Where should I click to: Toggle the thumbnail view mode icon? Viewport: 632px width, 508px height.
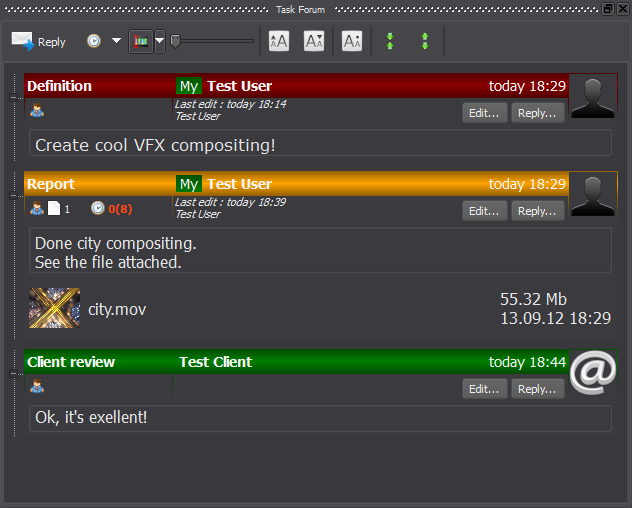pyautogui.click(x=141, y=41)
